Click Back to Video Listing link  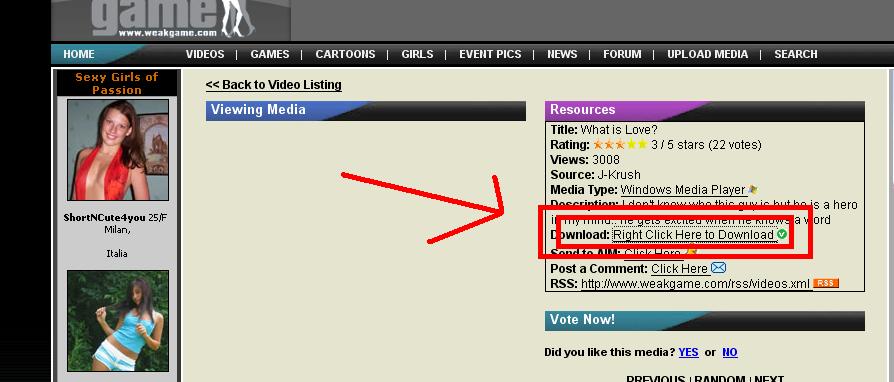click(273, 85)
